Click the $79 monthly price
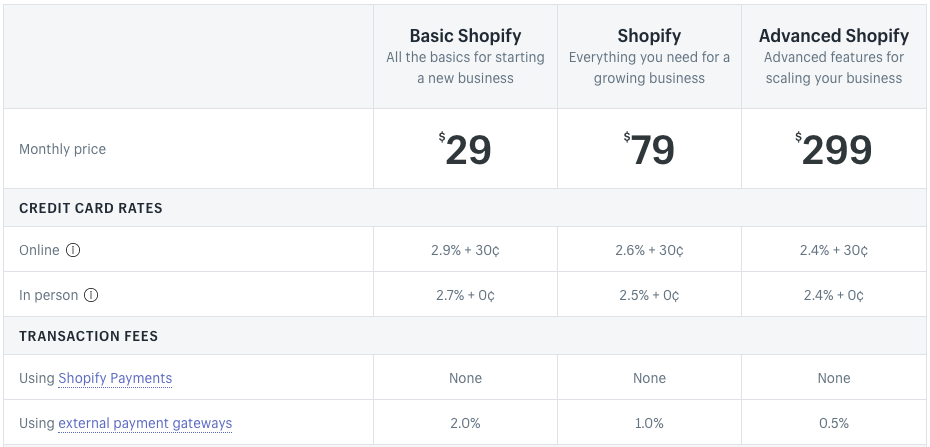The image size is (930, 447). [649, 150]
